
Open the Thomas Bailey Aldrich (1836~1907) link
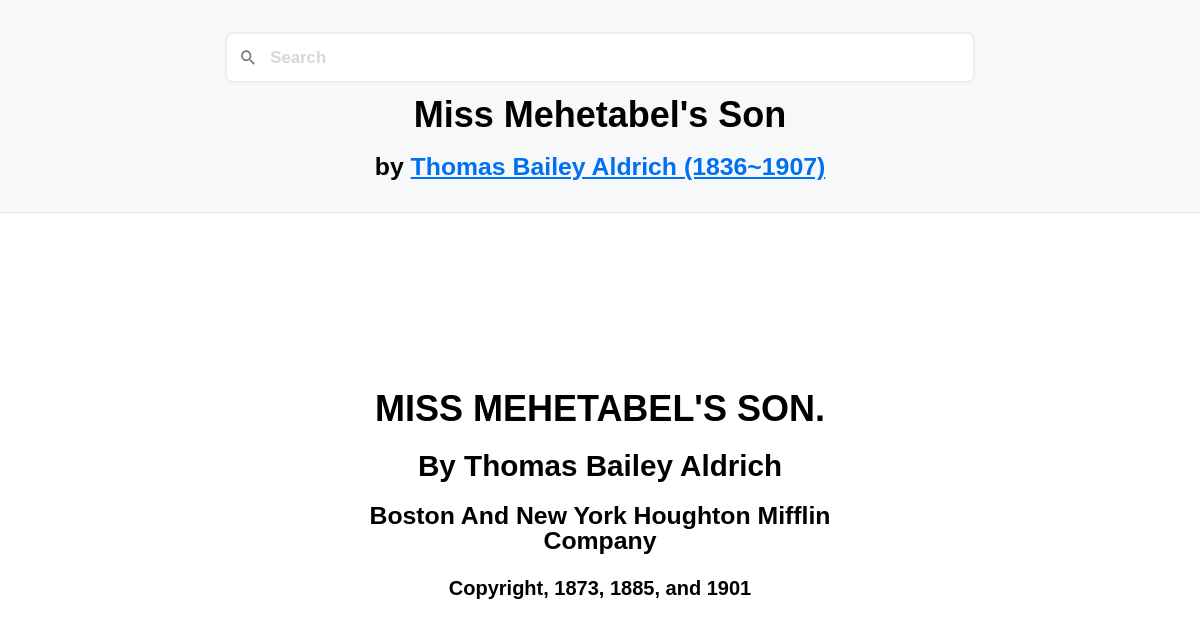click(x=617, y=166)
